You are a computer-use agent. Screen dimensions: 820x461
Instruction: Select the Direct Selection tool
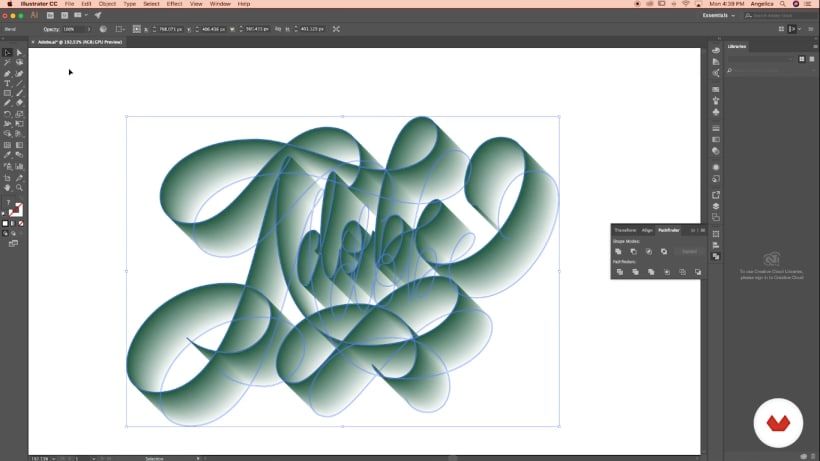[19, 53]
